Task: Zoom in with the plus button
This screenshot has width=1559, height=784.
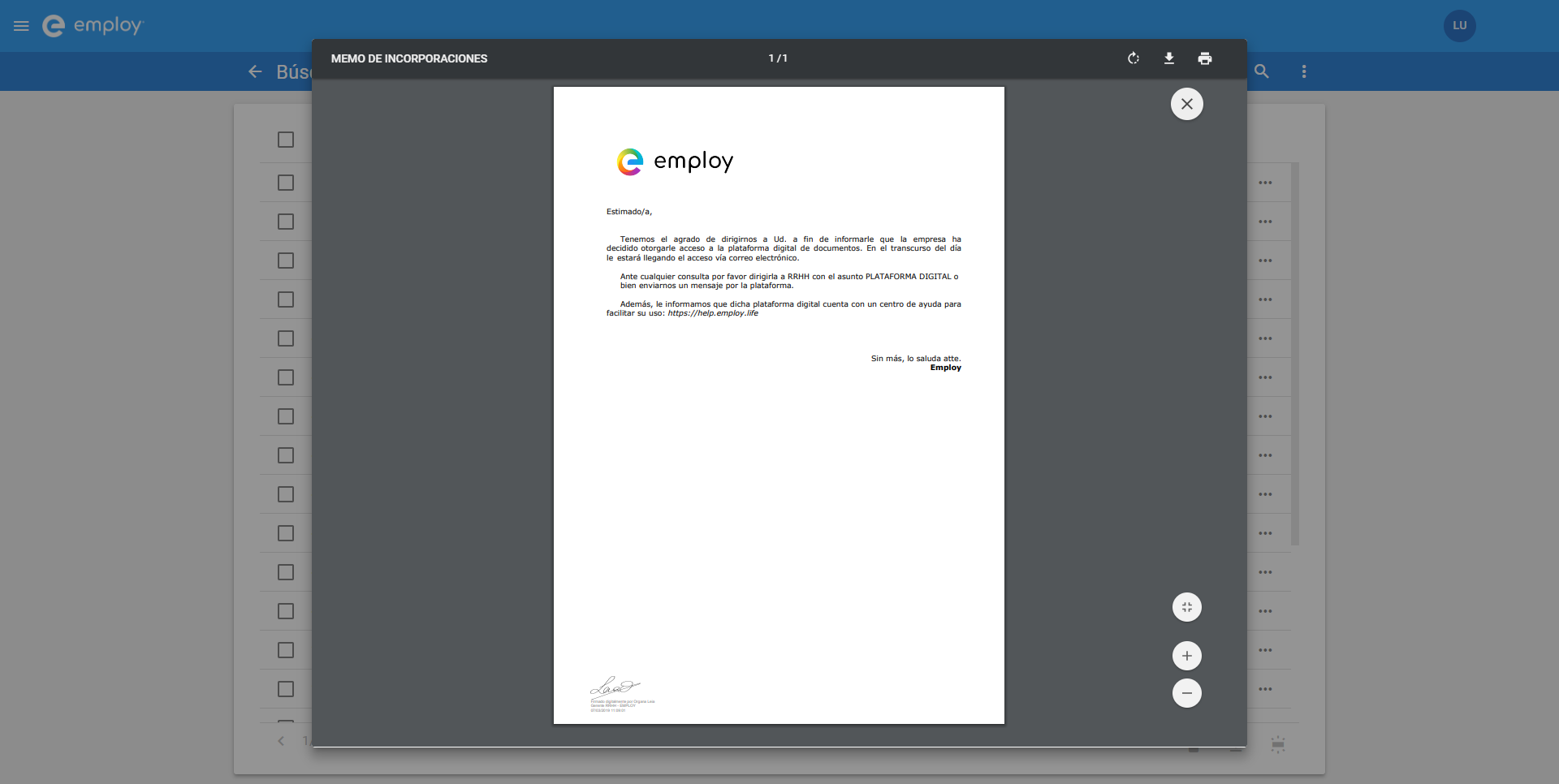Action: 1187,656
